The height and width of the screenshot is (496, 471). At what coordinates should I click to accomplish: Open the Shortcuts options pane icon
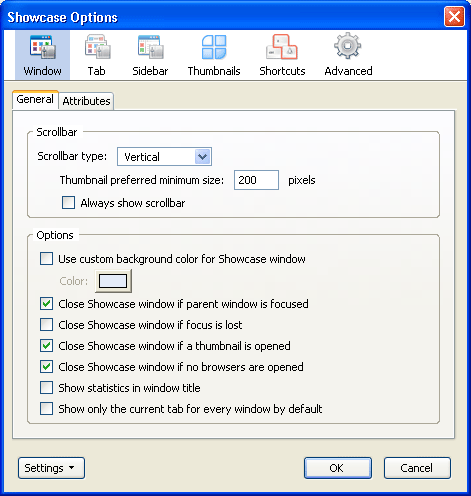(x=282, y=55)
